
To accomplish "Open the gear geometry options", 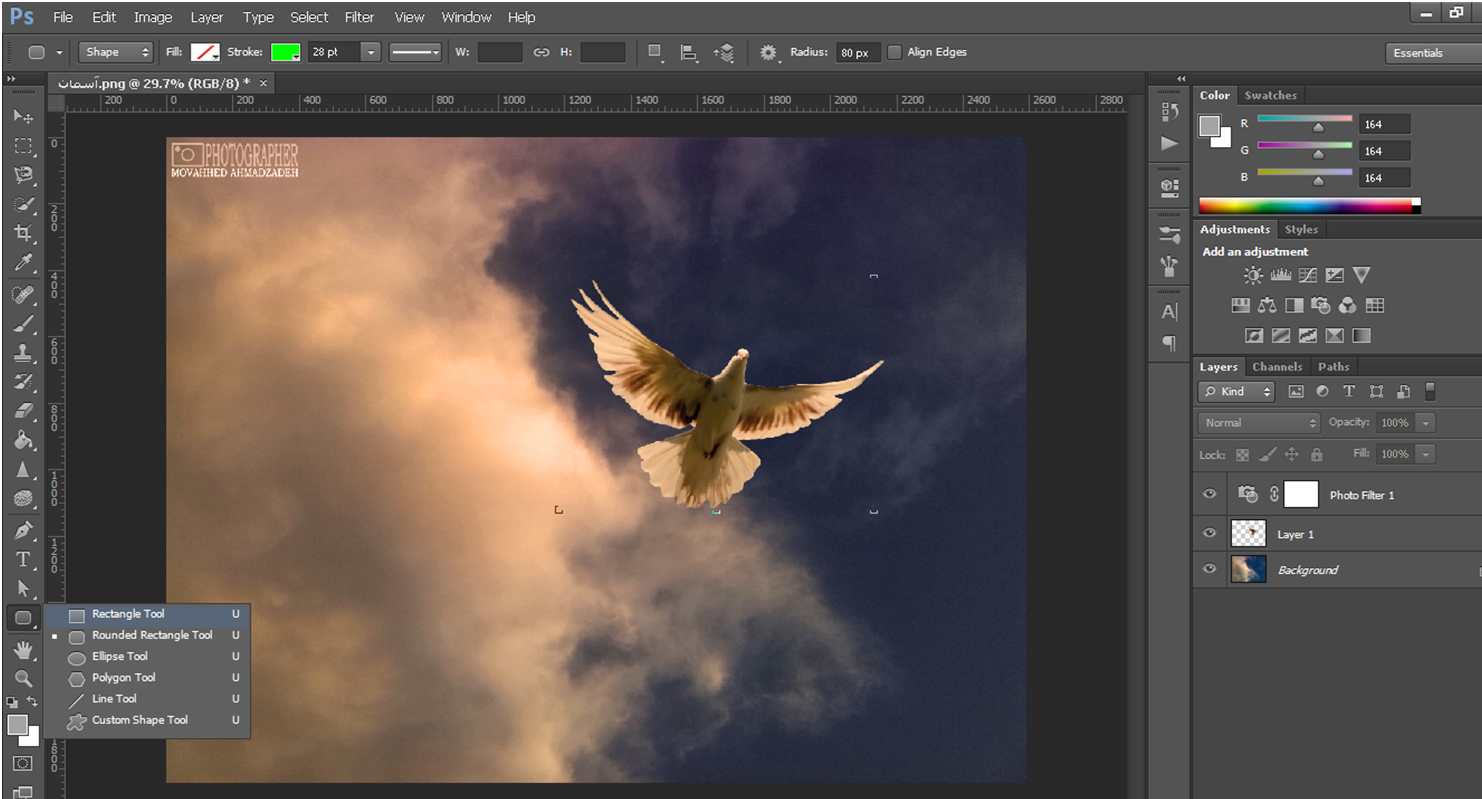I will pyautogui.click(x=769, y=52).
